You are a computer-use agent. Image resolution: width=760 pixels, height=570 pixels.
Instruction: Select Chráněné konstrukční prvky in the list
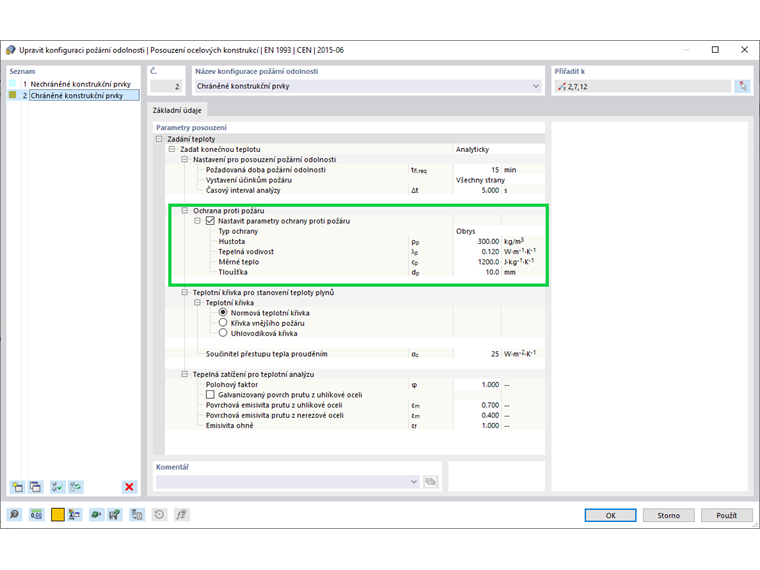pos(83,95)
